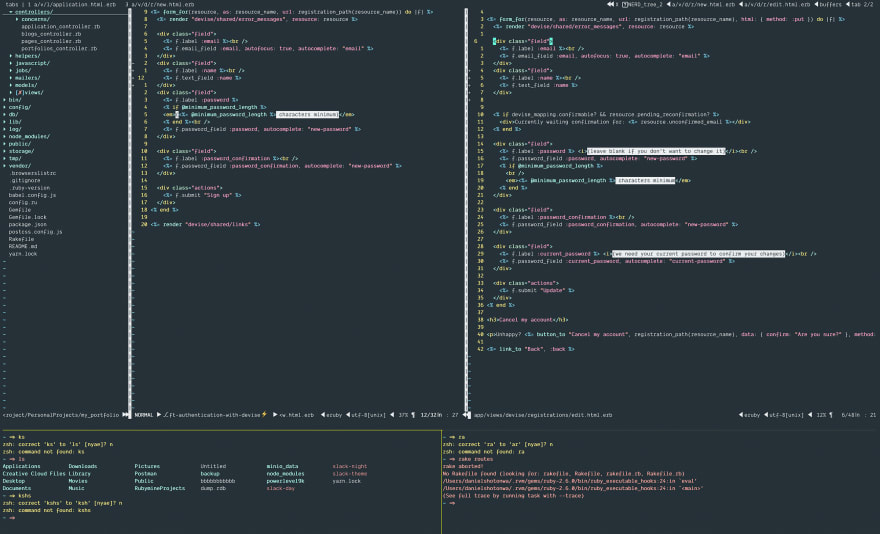Click the dump.rdb entry in ls output
The height and width of the screenshot is (534, 880).
pos(212,489)
